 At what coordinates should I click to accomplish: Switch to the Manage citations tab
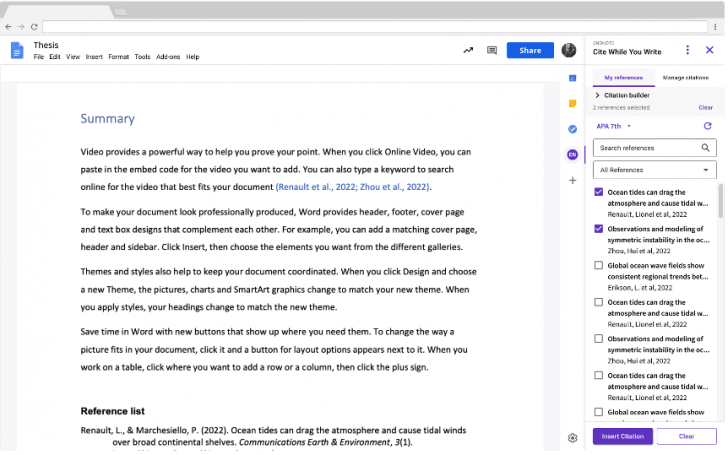(x=685, y=78)
